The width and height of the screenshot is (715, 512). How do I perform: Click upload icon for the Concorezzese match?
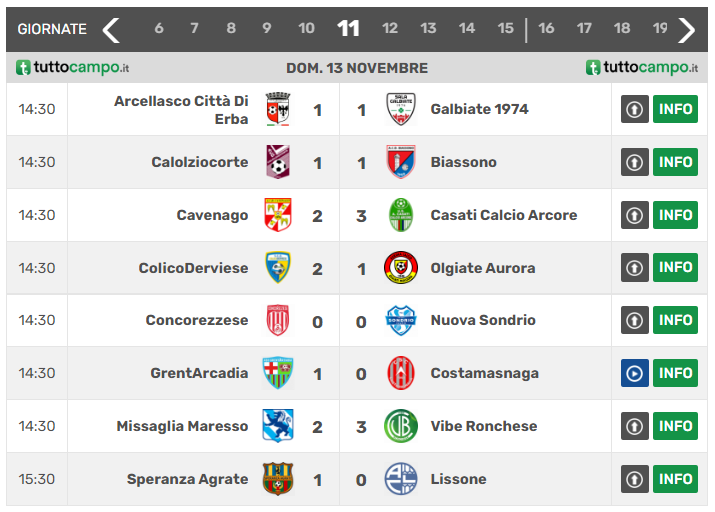point(635,320)
